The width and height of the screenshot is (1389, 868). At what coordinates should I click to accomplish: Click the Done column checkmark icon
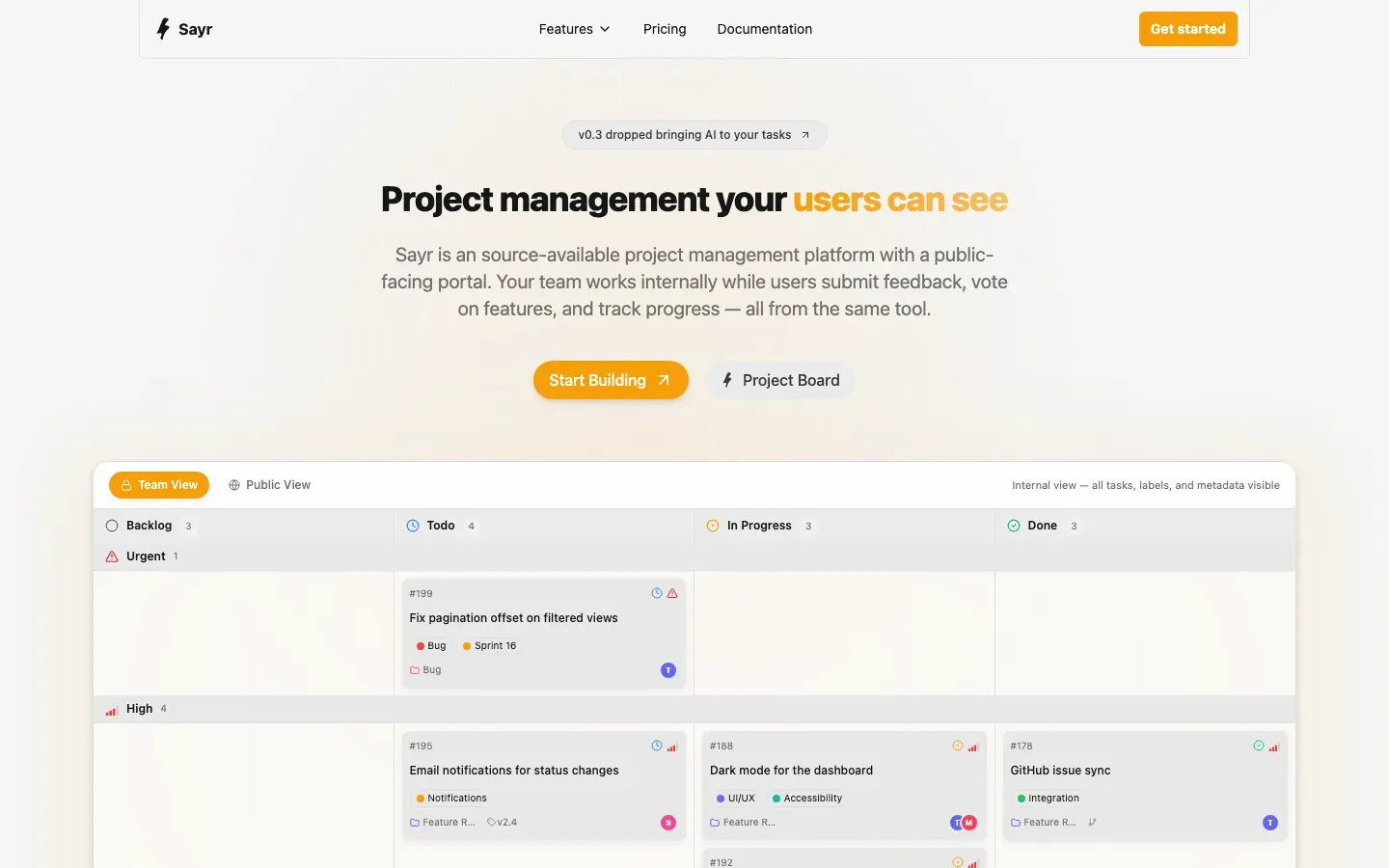(1014, 526)
